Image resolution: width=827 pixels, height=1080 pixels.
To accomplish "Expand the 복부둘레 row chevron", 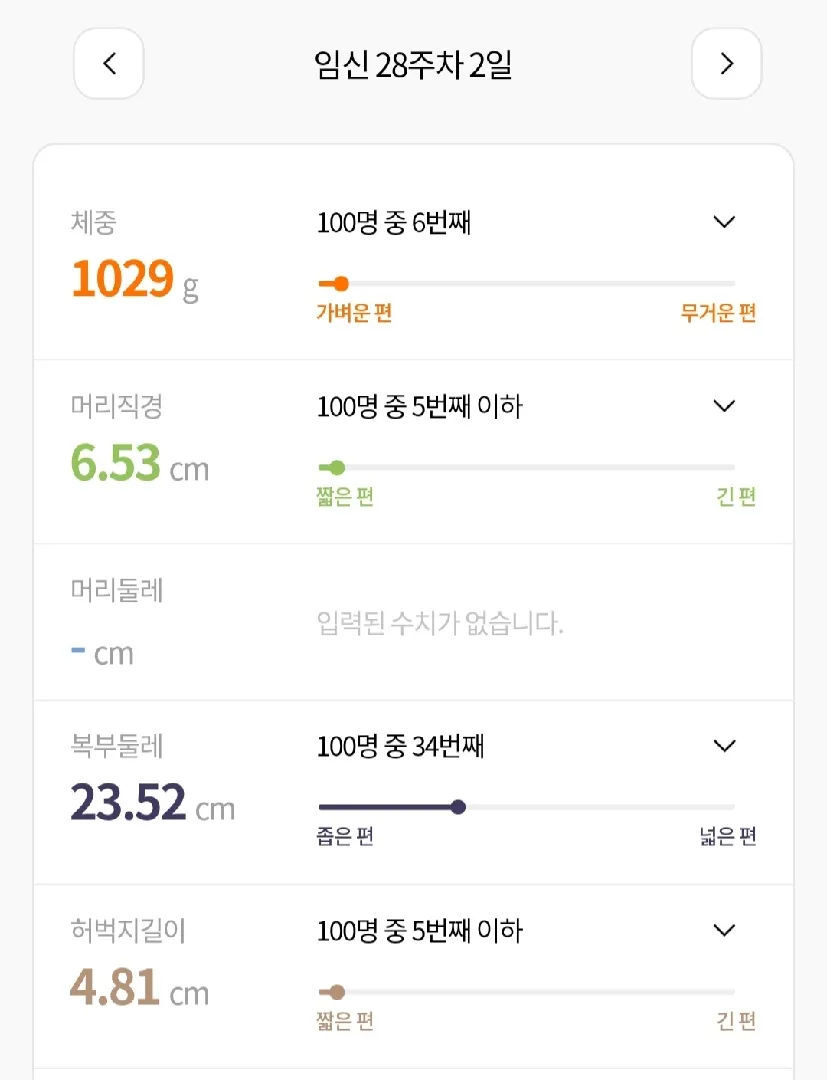I will click(724, 745).
